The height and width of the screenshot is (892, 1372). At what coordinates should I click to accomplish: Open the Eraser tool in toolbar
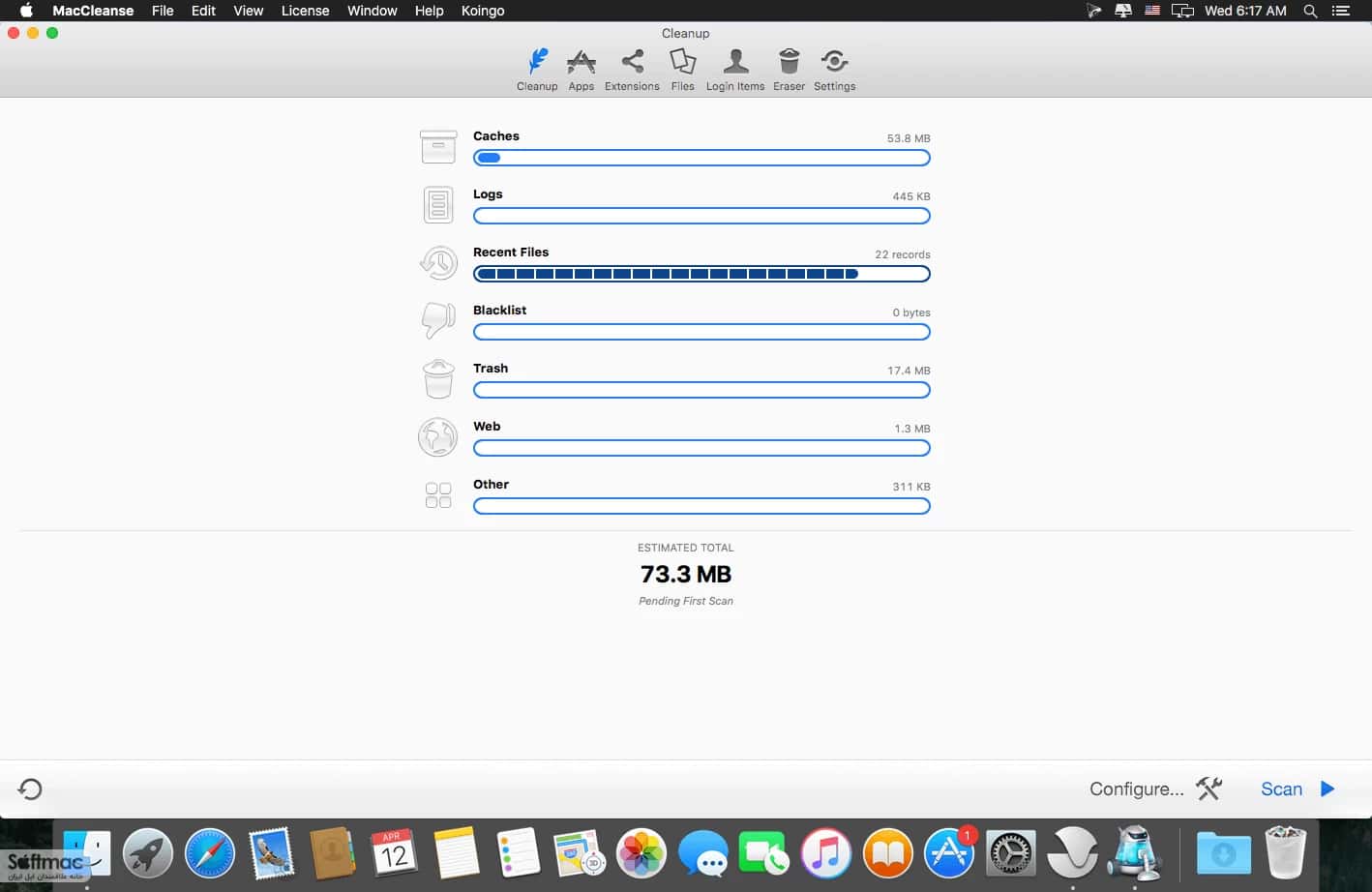pyautogui.click(x=789, y=70)
